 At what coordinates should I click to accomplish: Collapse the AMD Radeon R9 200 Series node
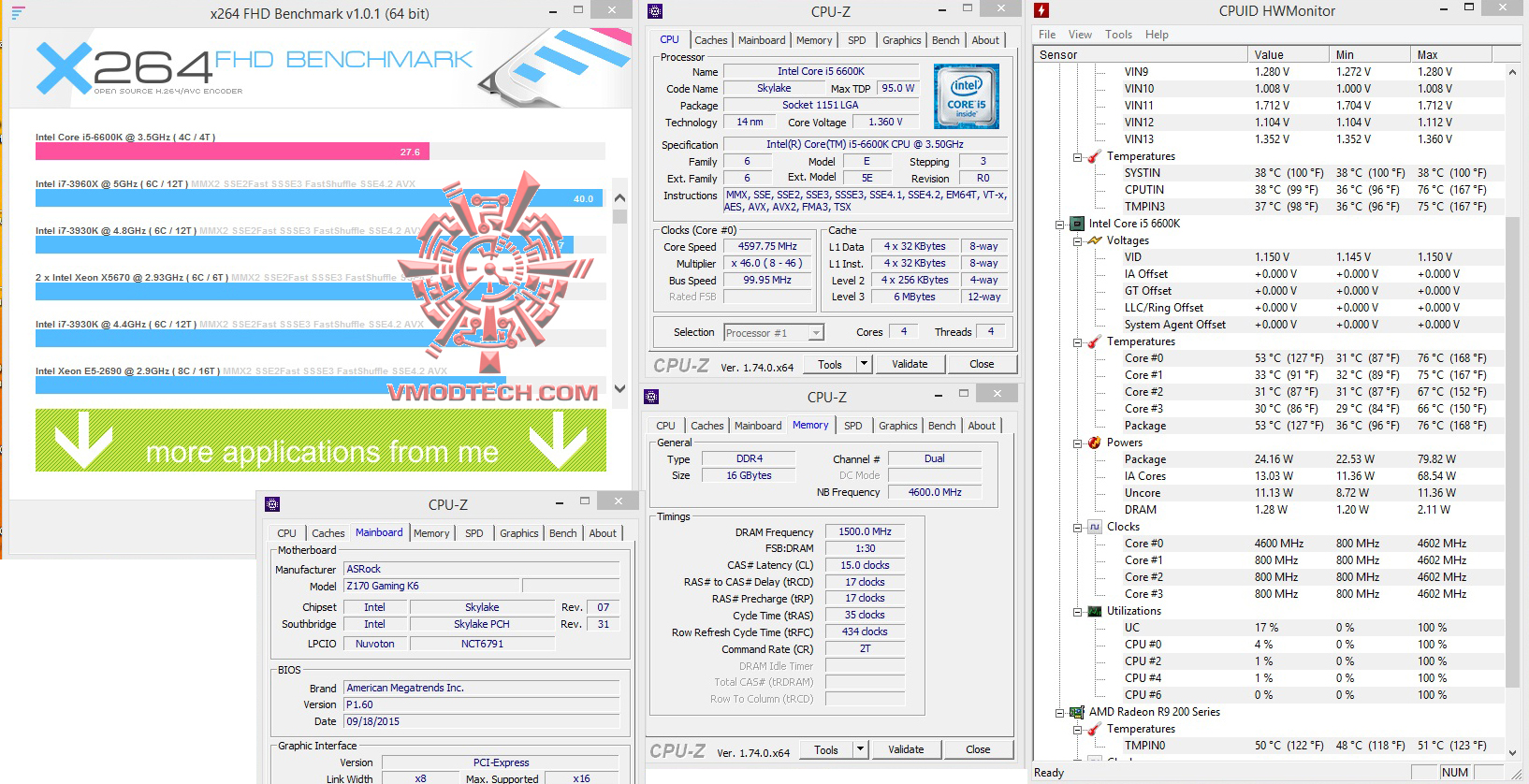[1060, 713]
